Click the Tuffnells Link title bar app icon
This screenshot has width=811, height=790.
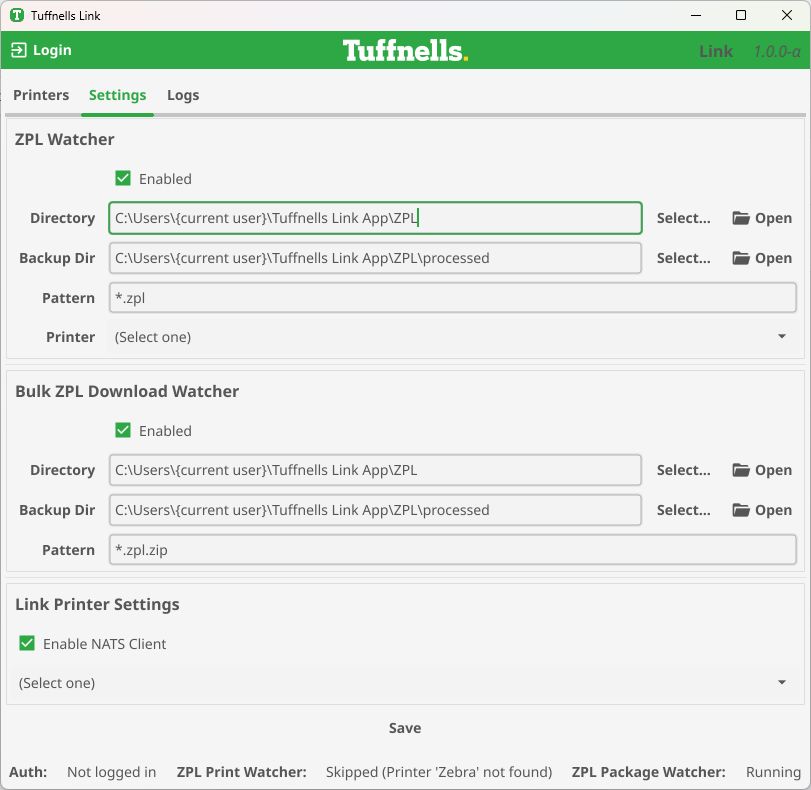click(17, 15)
